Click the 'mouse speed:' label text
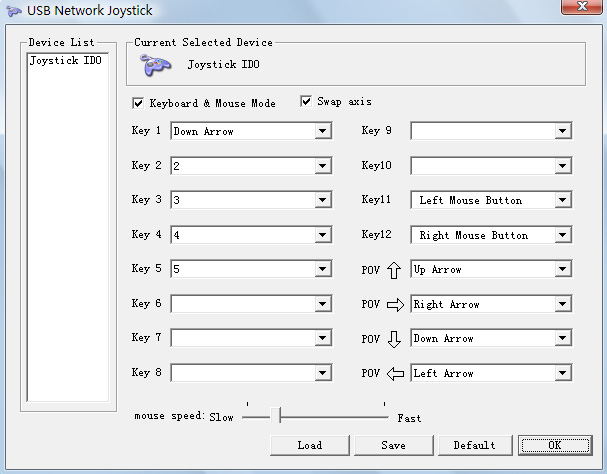 (169, 416)
